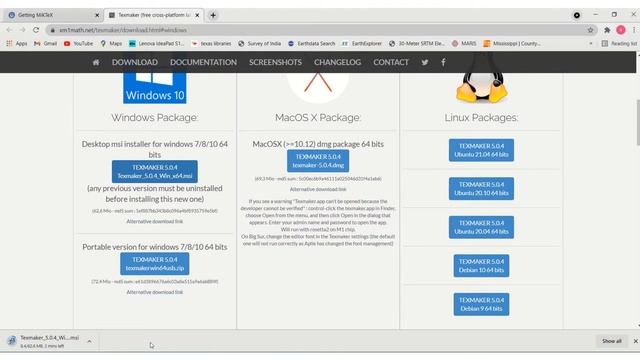Switch to the Getting MiKTeX tab

52,15
